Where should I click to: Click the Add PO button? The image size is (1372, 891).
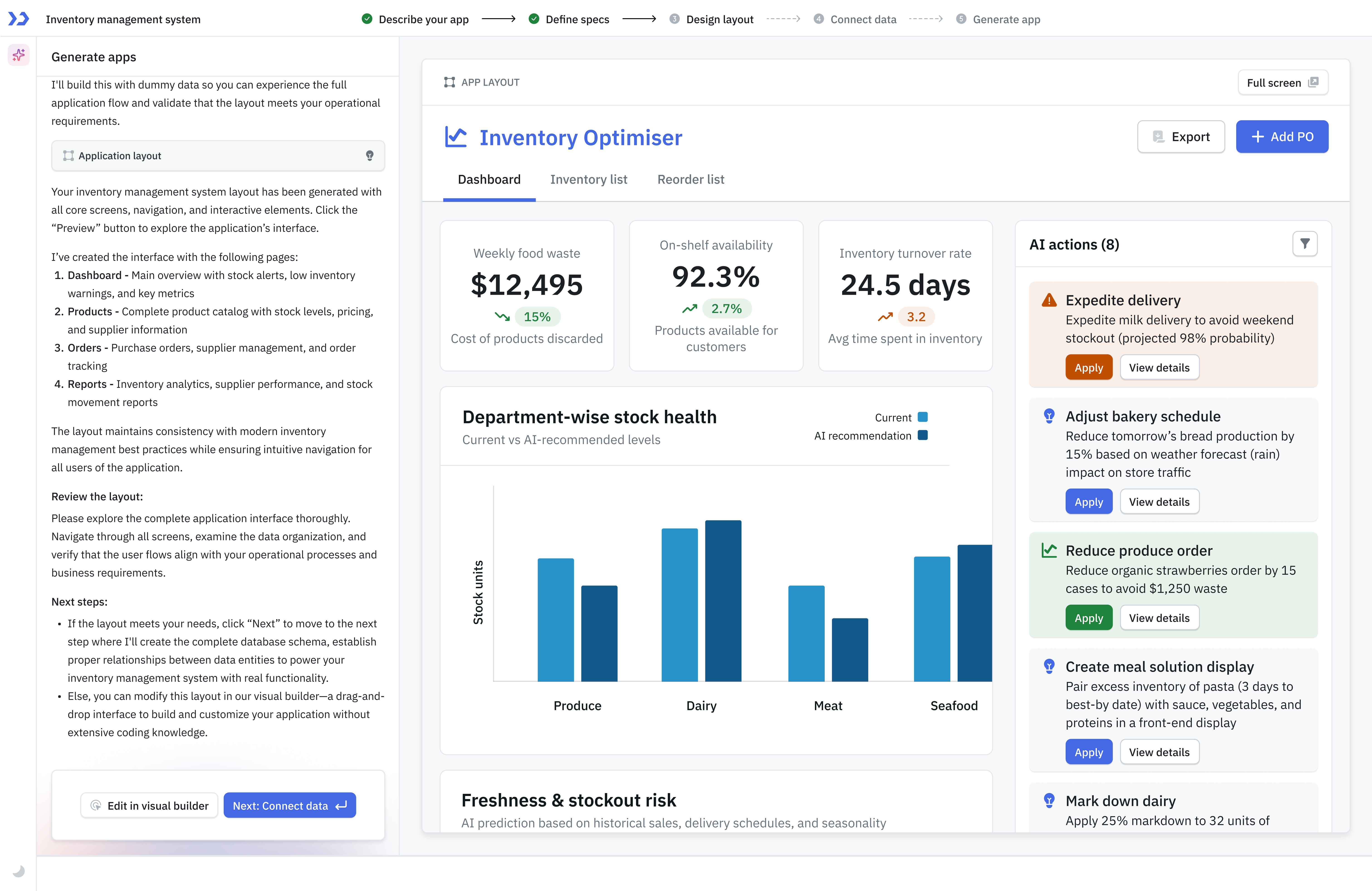click(x=1282, y=137)
